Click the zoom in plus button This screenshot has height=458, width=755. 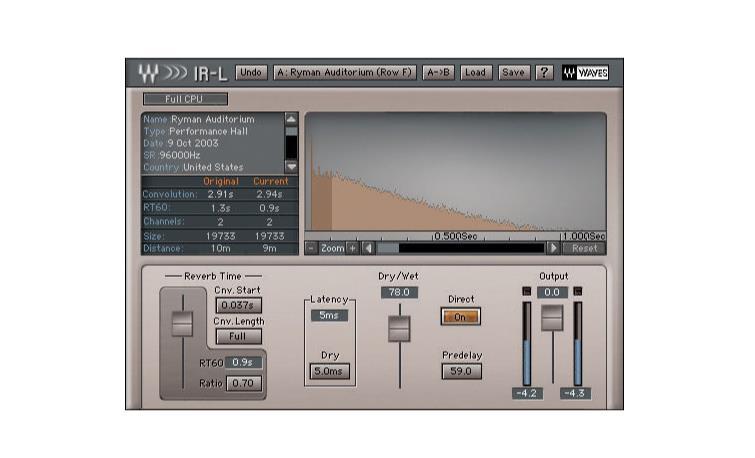click(352, 248)
